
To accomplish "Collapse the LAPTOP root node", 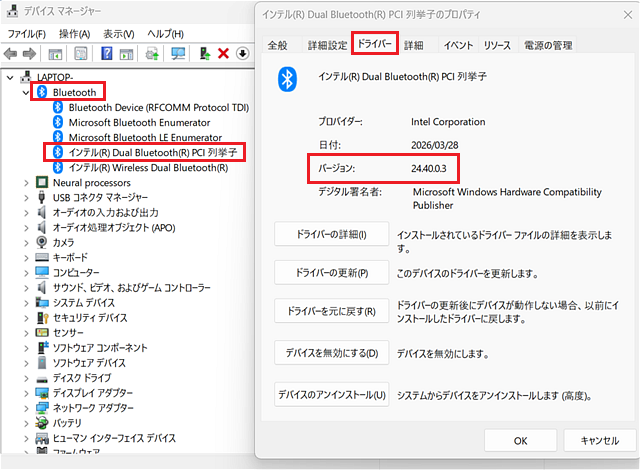I will coord(10,77).
